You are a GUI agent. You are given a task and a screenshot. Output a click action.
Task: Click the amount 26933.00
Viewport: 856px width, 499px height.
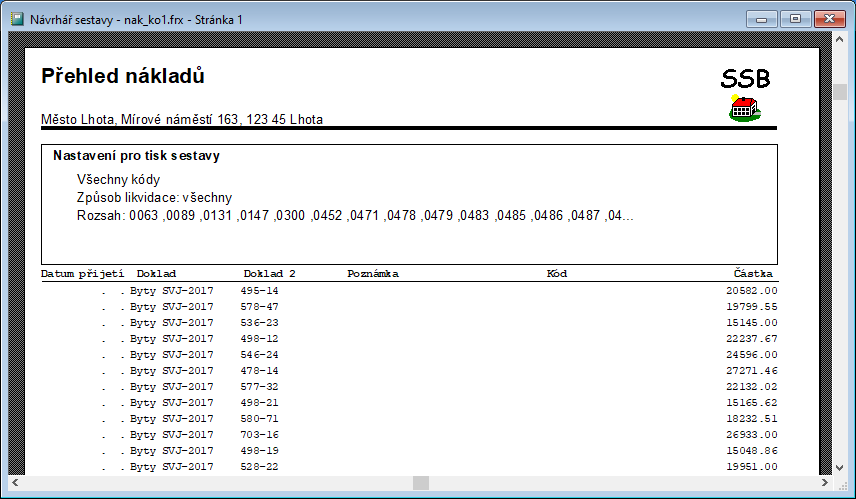[752, 435]
